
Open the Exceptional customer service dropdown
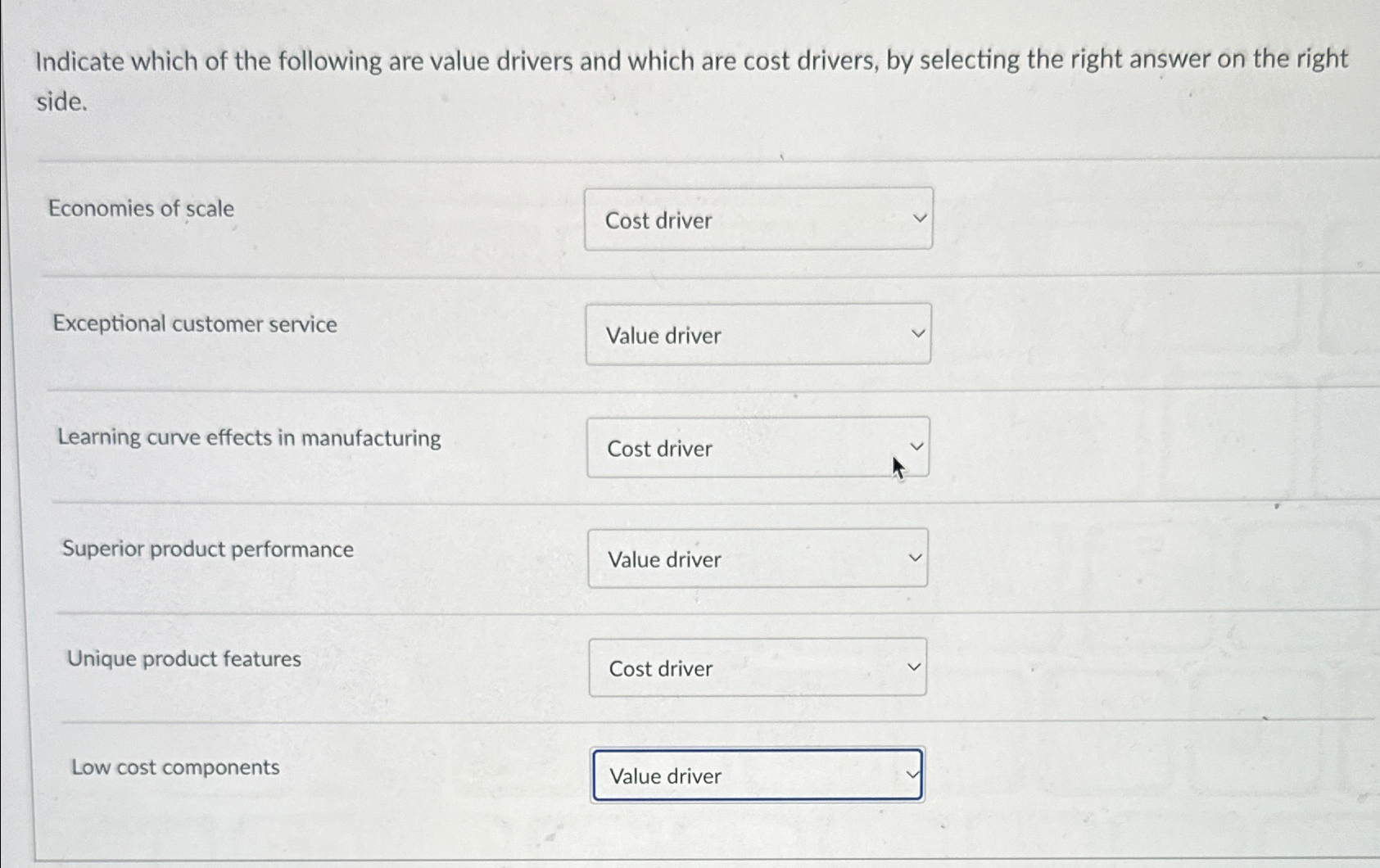click(x=758, y=333)
